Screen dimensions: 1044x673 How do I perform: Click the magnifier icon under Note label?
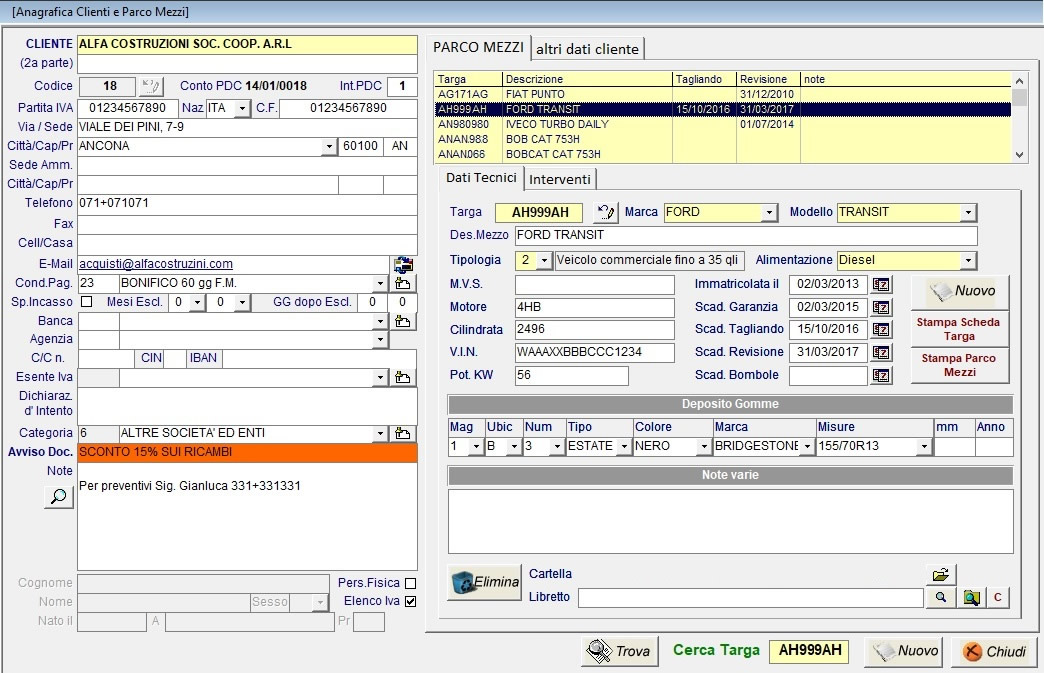(59, 497)
